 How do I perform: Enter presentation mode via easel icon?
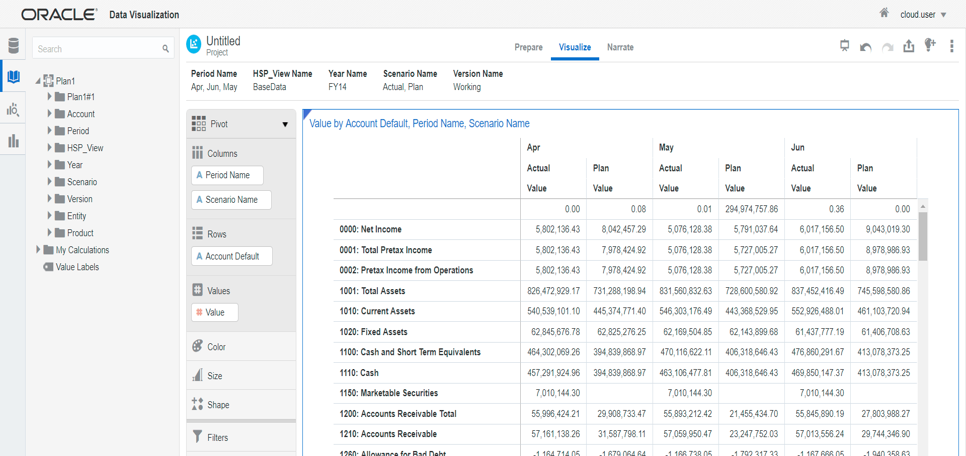tap(845, 46)
